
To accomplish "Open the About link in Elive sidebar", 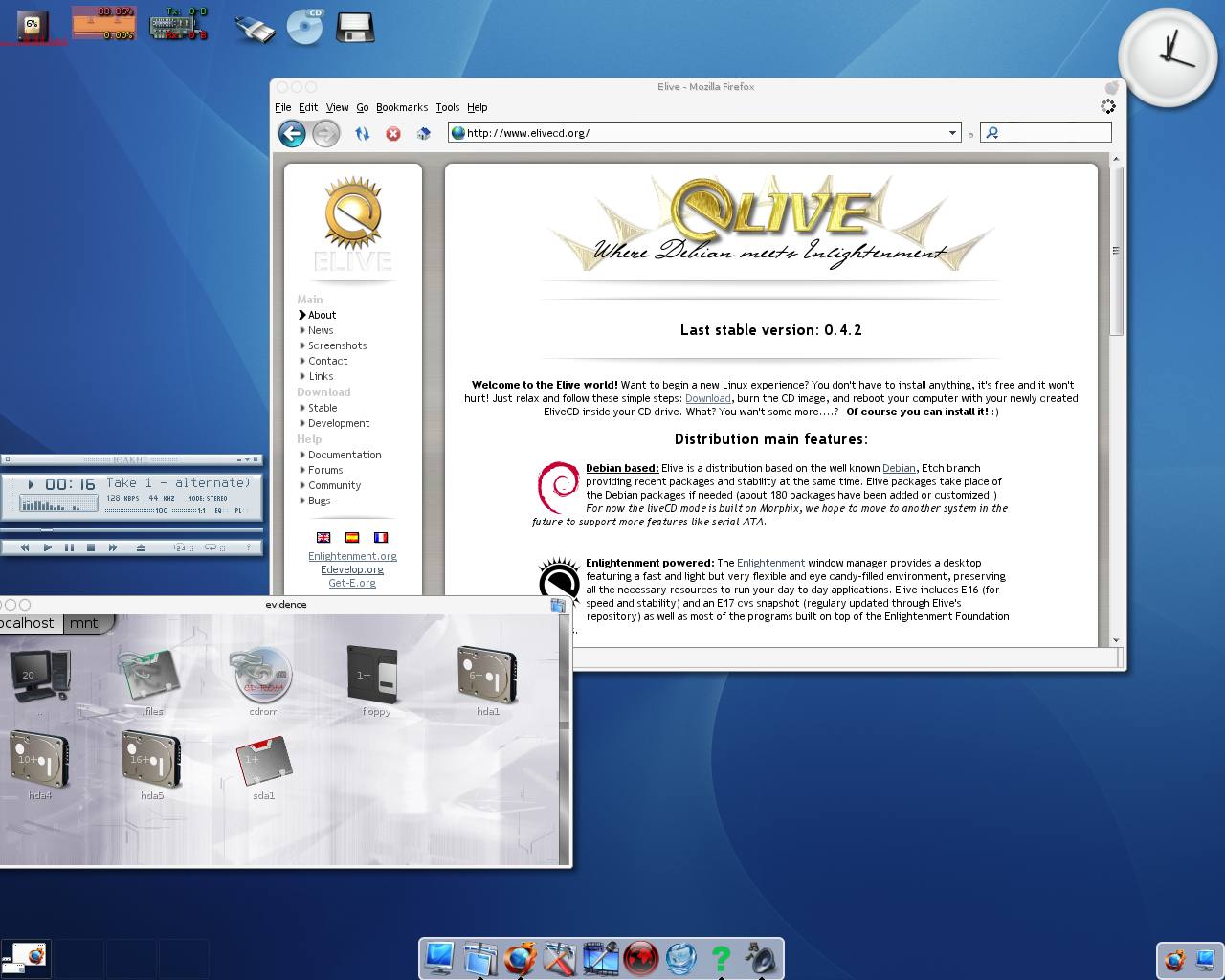I will pos(322,315).
